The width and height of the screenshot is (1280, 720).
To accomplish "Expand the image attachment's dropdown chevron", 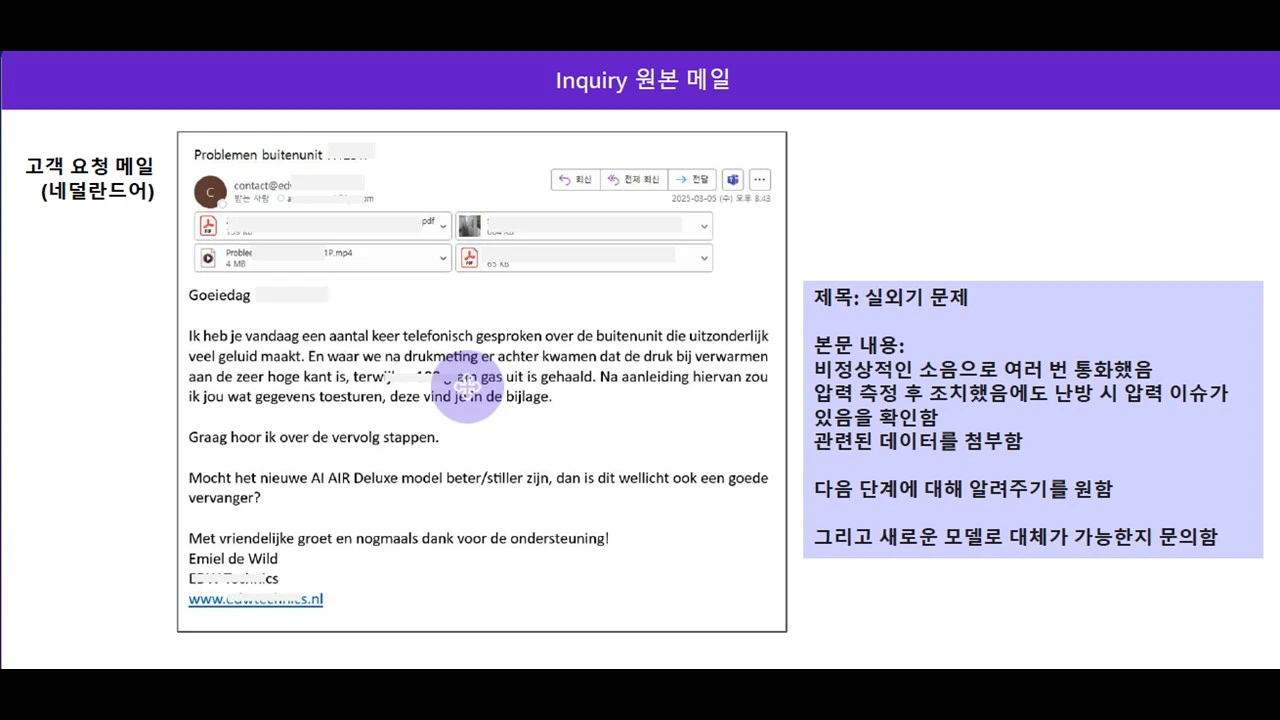I will pyautogui.click(x=704, y=226).
